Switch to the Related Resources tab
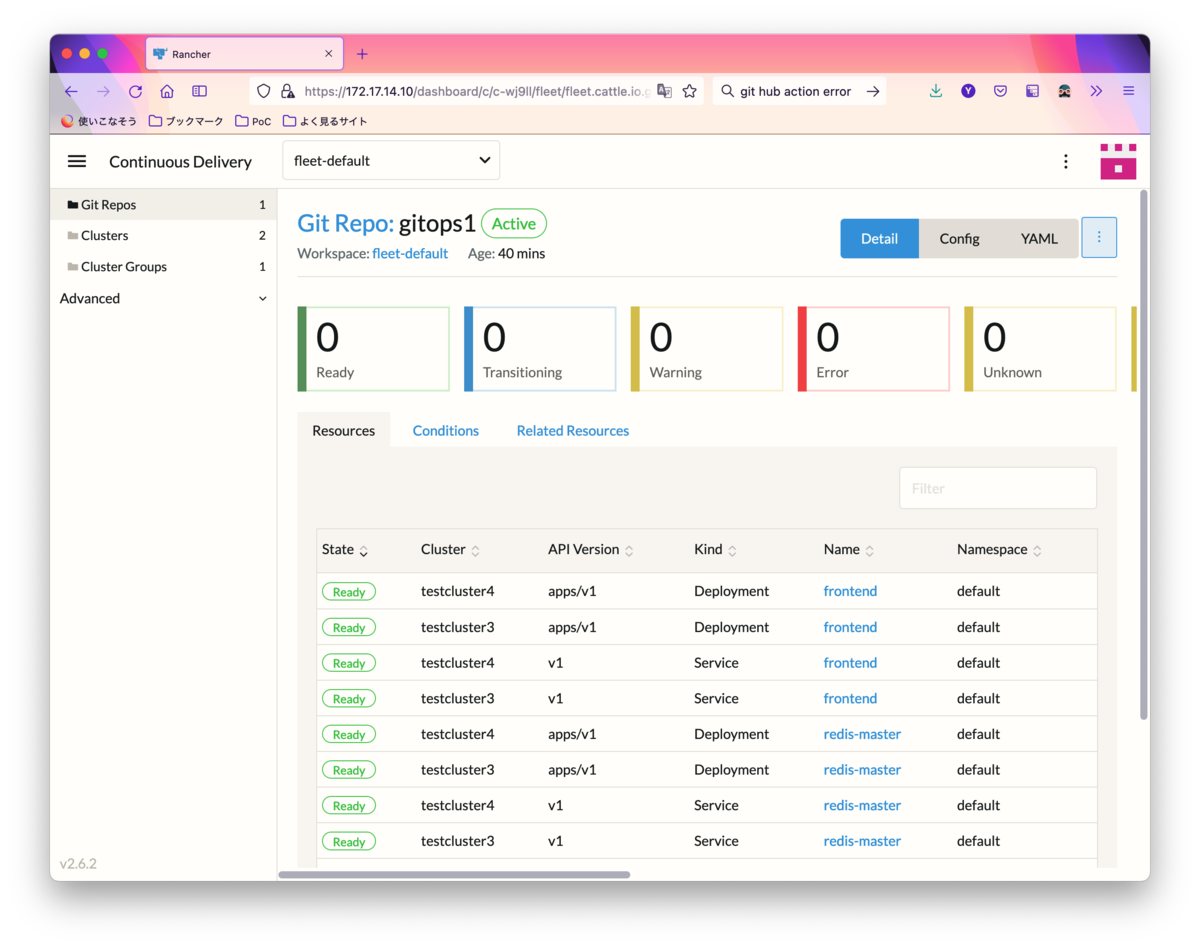This screenshot has width=1200, height=947. pyautogui.click(x=573, y=430)
